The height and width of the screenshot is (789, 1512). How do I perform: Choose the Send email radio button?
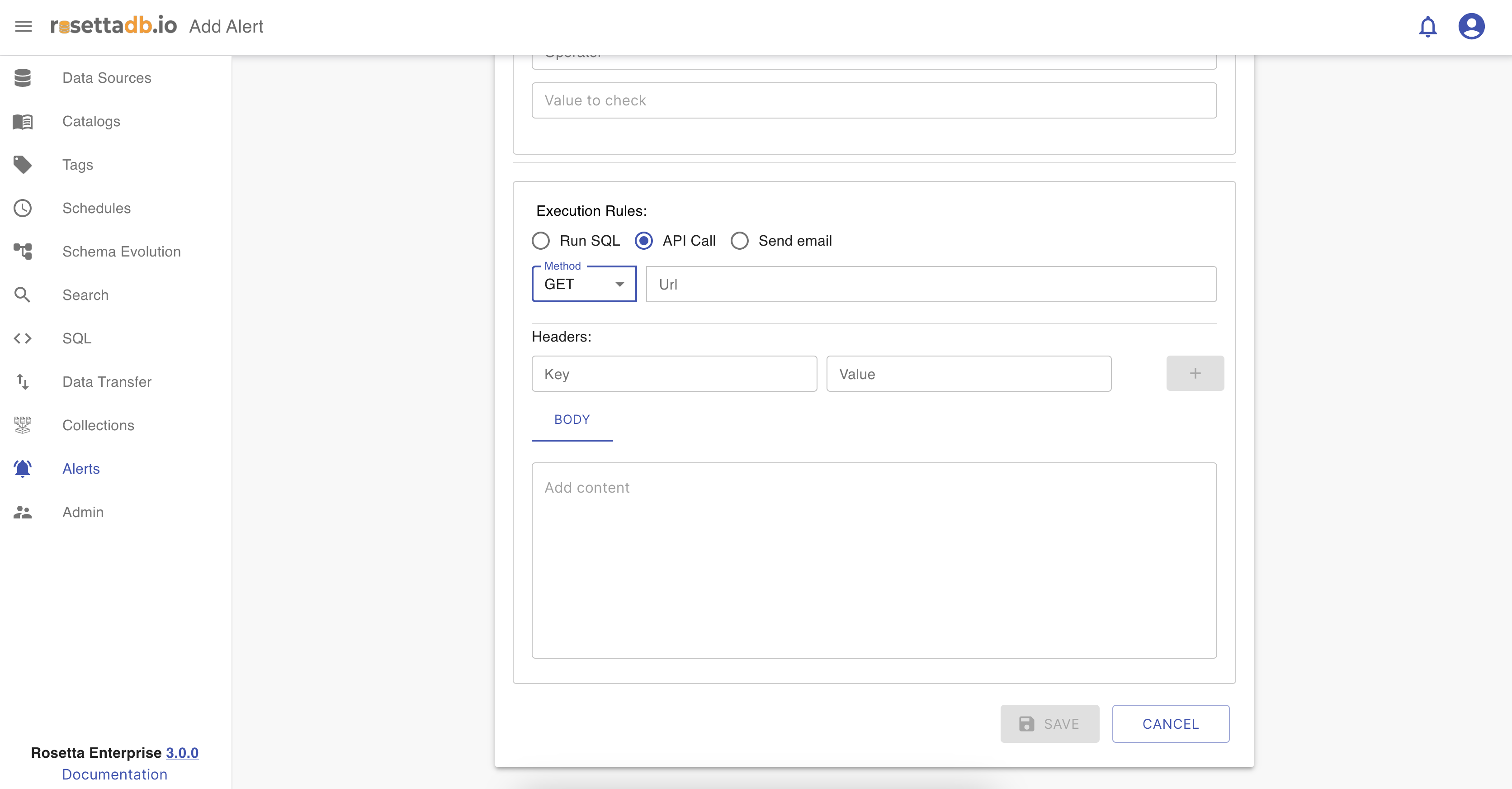739,241
